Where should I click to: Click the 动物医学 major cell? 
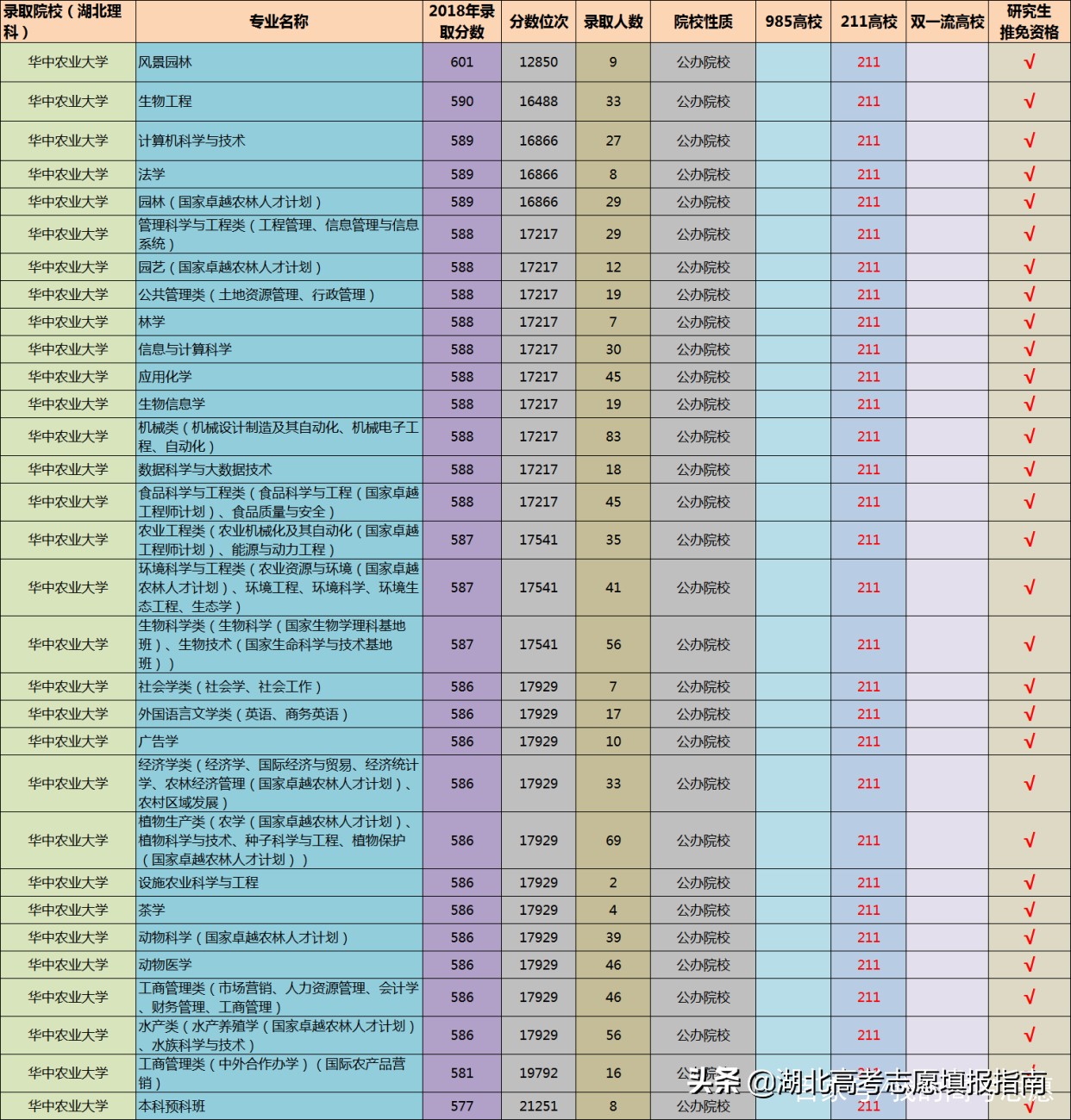pyautogui.click(x=279, y=965)
